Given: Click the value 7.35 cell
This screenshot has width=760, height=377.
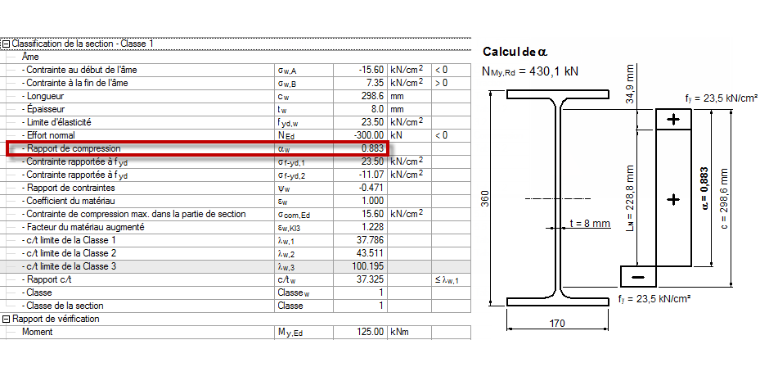Looking at the screenshot, I should 360,83.
